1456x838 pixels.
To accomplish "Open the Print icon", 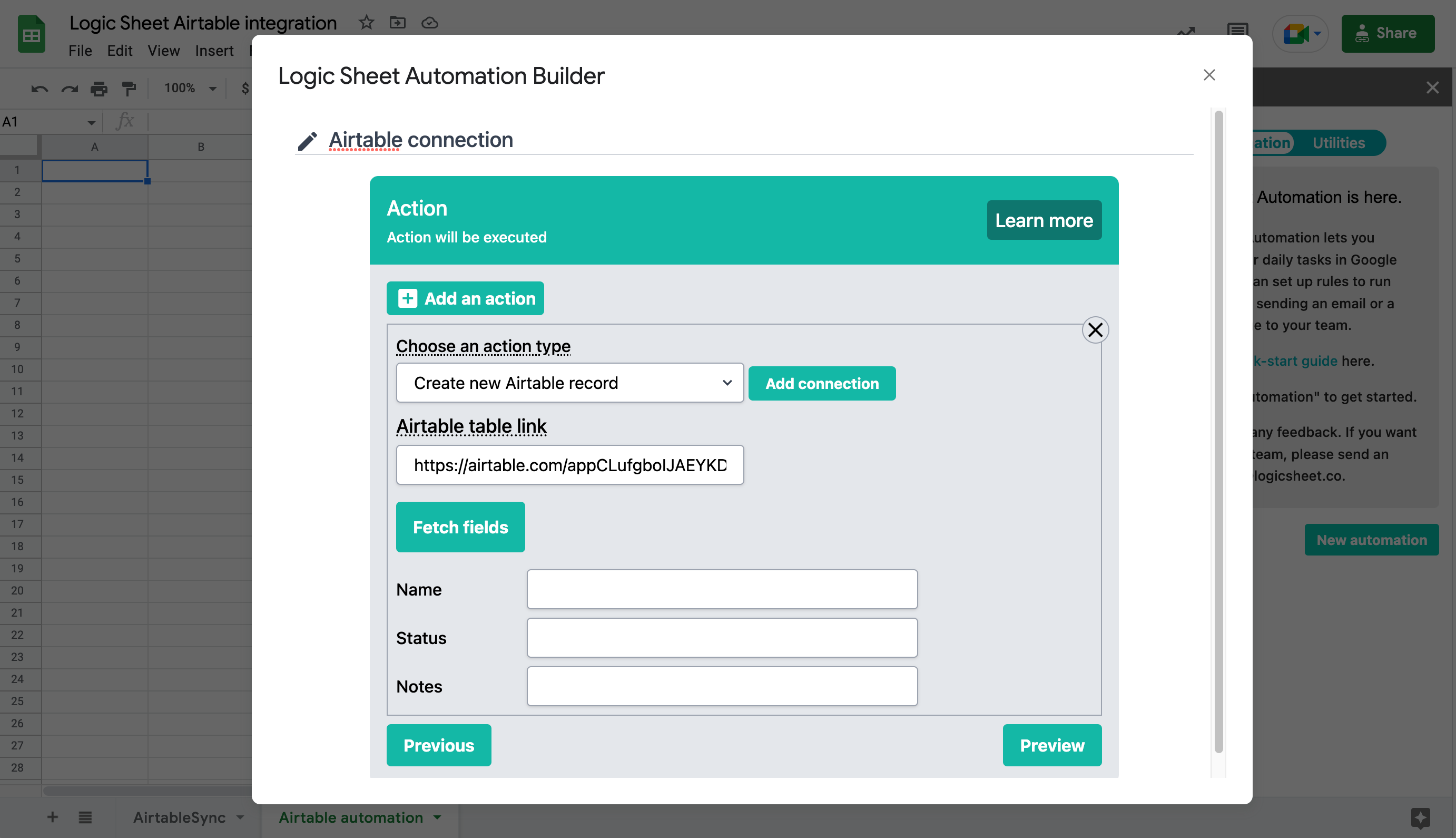I will pos(99,88).
